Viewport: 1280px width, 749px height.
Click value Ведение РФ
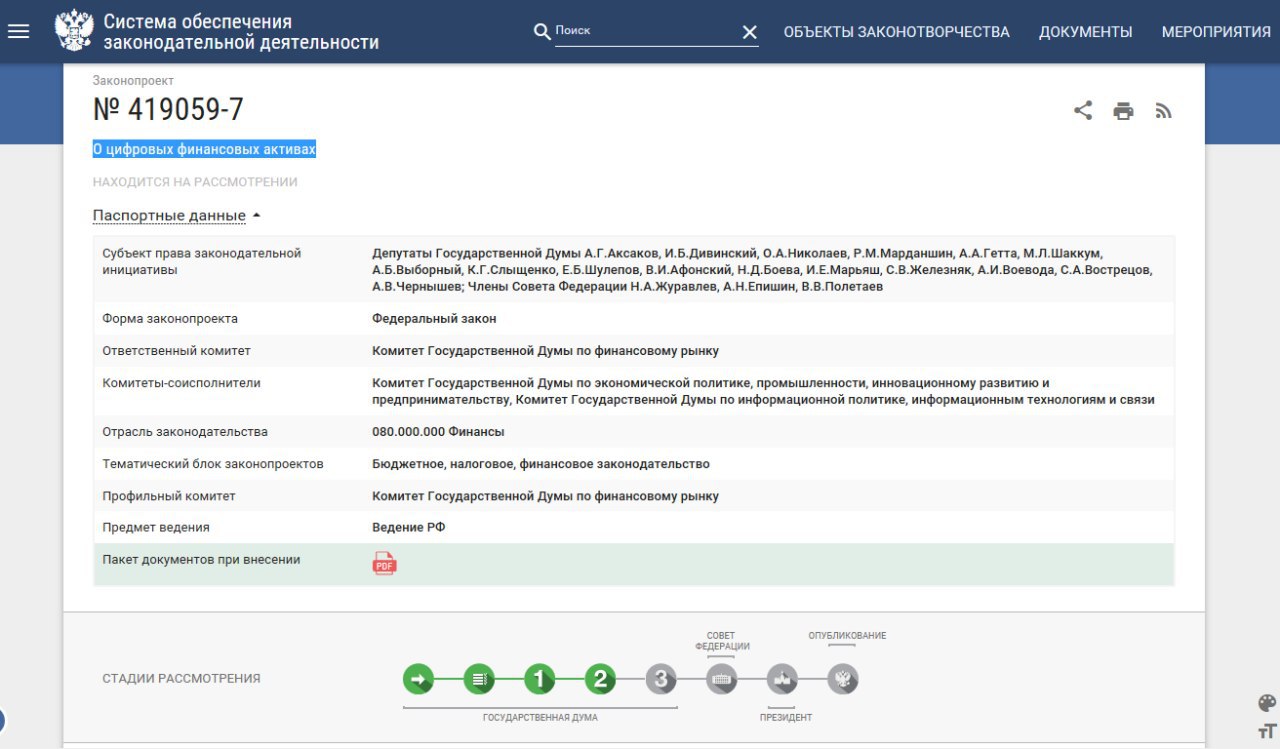[x=409, y=527]
